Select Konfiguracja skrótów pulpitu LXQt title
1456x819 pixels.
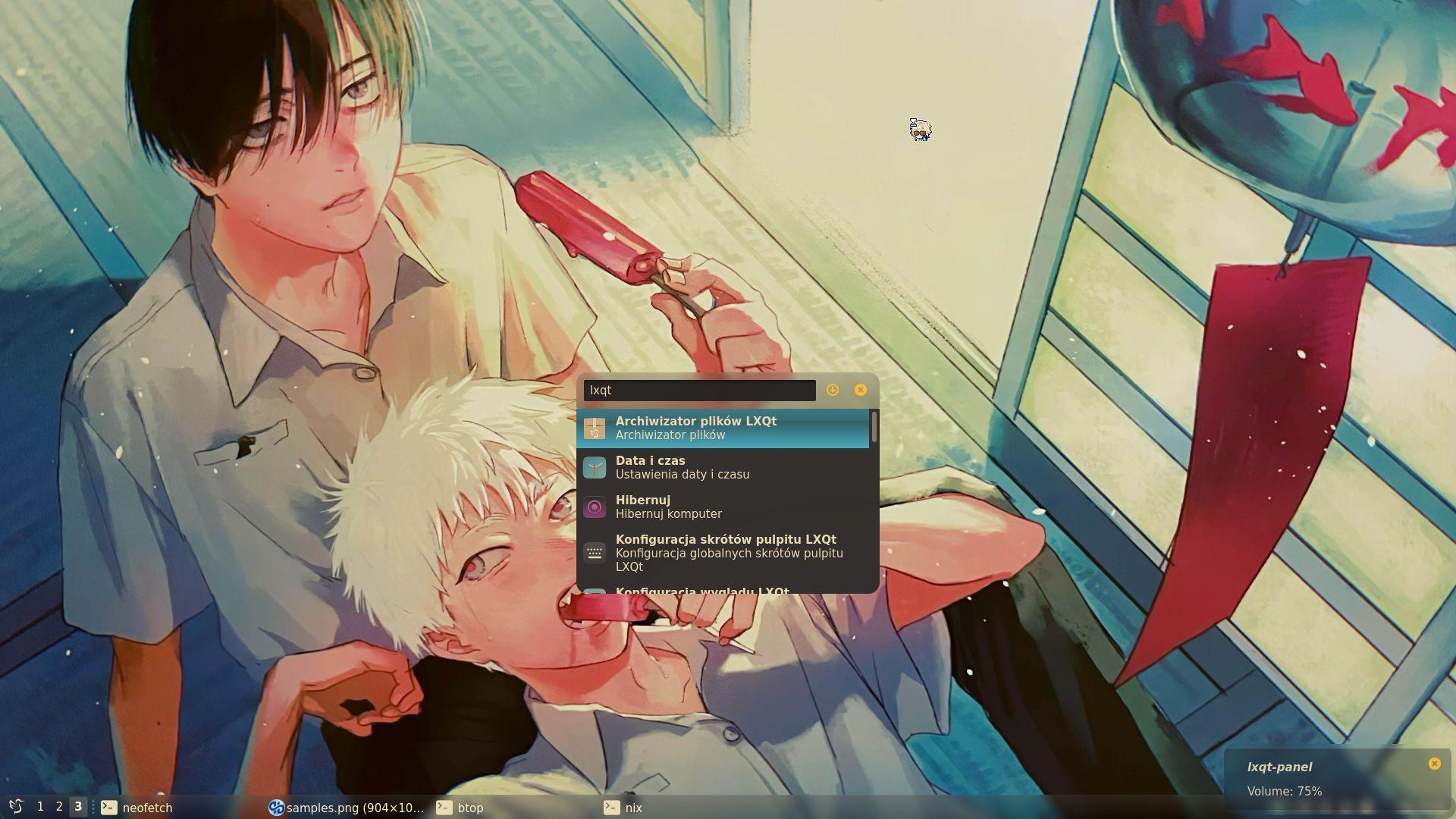click(x=726, y=539)
